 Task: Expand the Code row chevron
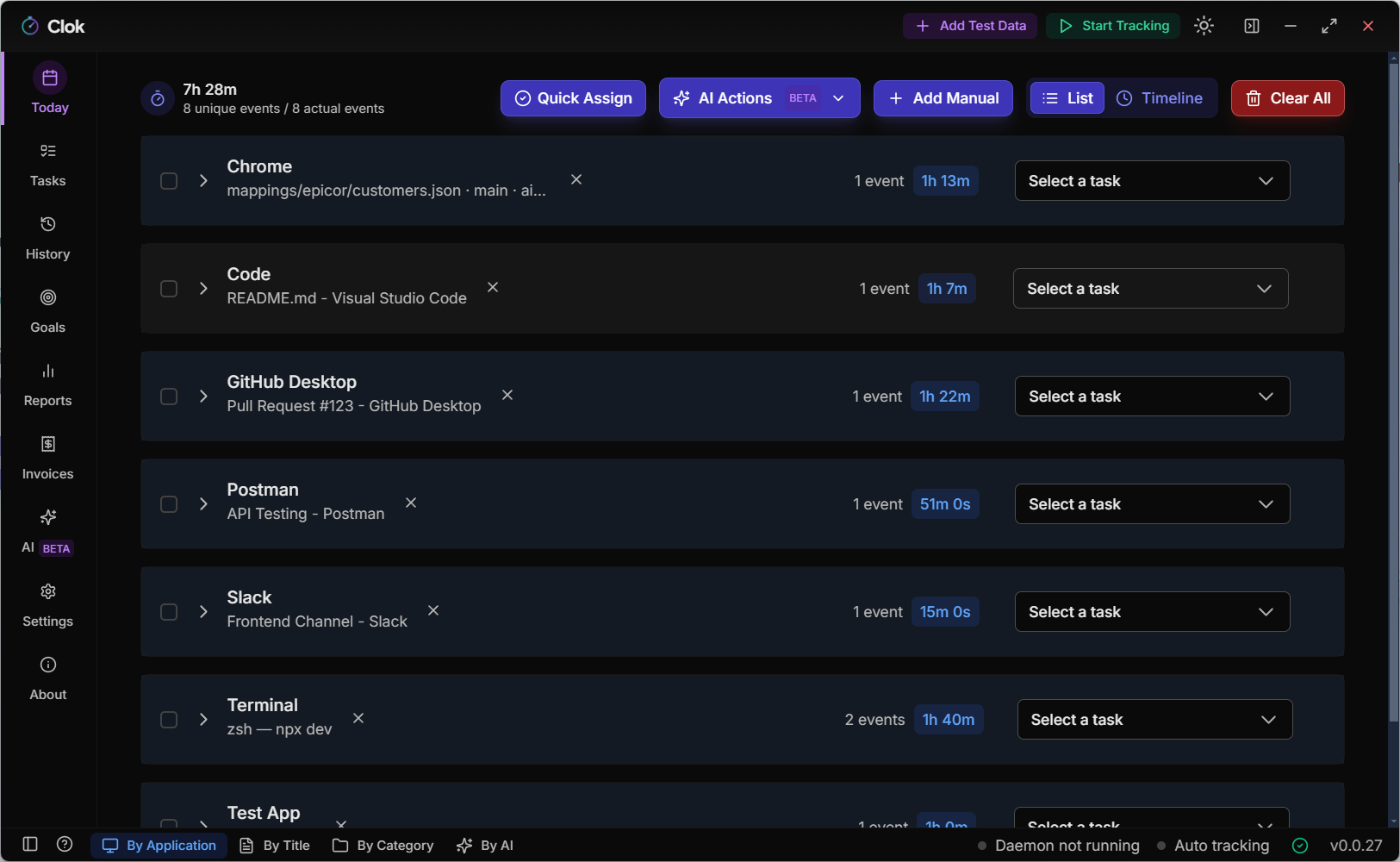click(x=203, y=289)
